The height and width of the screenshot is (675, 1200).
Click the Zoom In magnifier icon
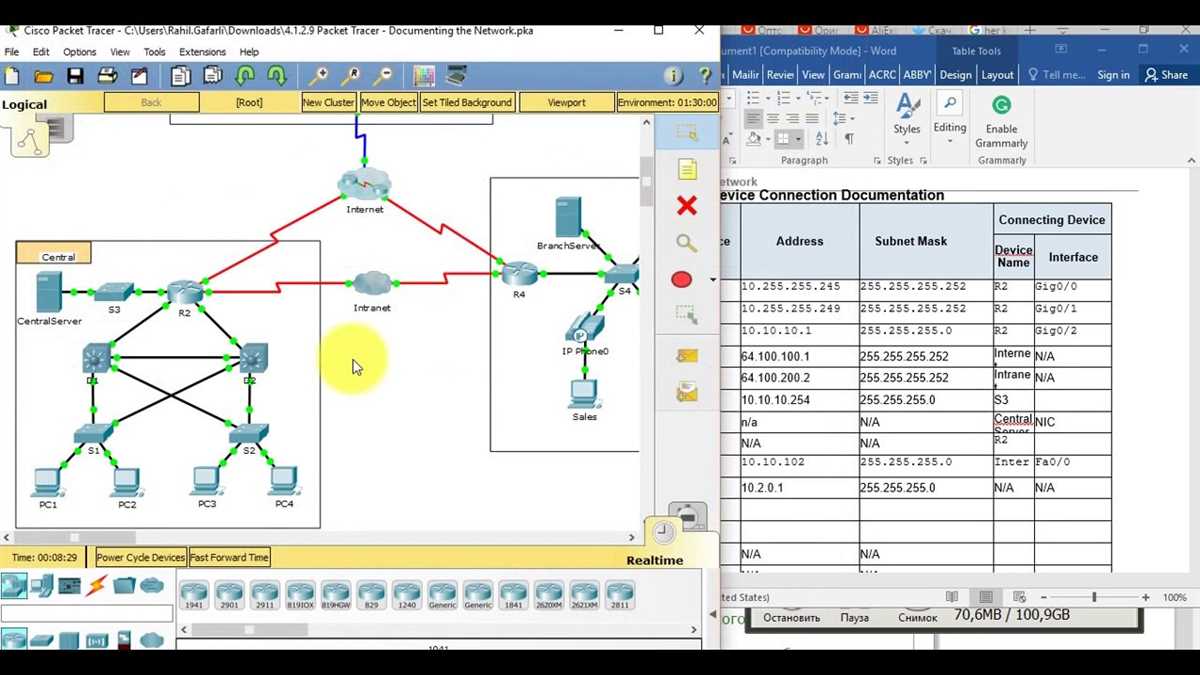318,76
